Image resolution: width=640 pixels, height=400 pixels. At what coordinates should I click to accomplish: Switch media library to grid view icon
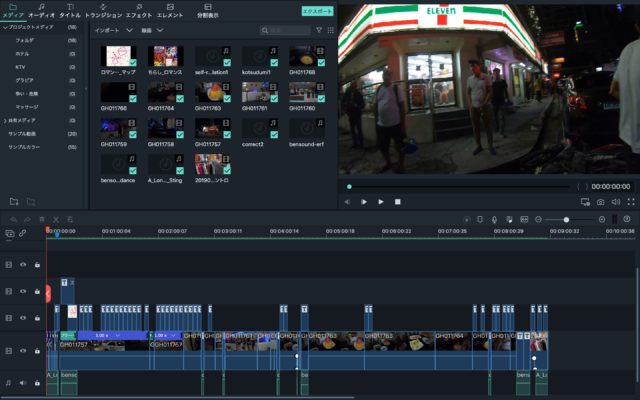pos(329,31)
